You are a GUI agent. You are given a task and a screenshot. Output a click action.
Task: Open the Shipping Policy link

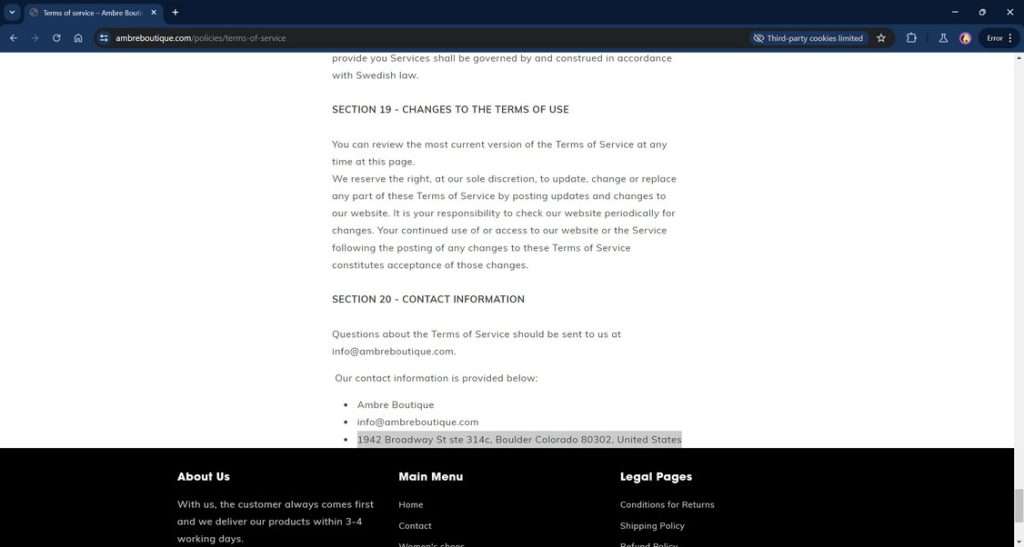(x=652, y=525)
